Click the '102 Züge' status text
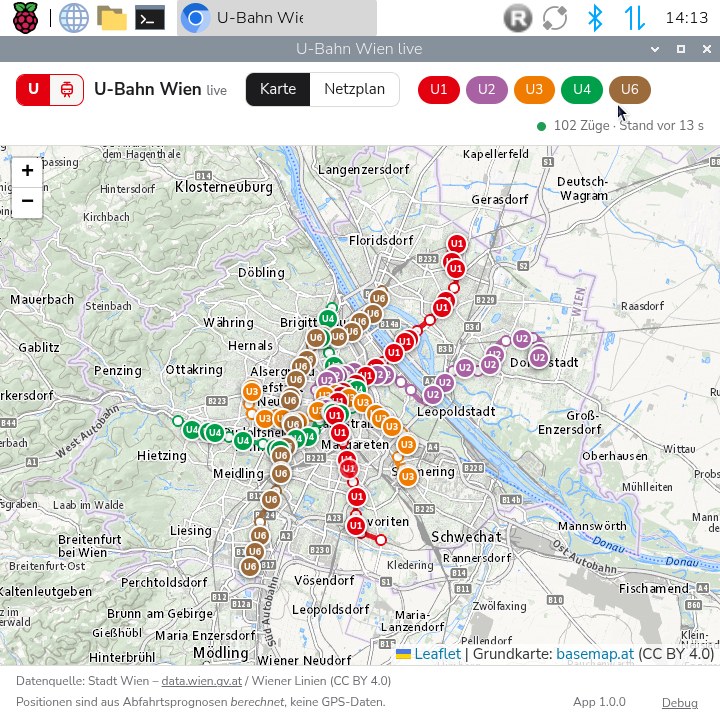The image size is (720, 720). pos(581,125)
